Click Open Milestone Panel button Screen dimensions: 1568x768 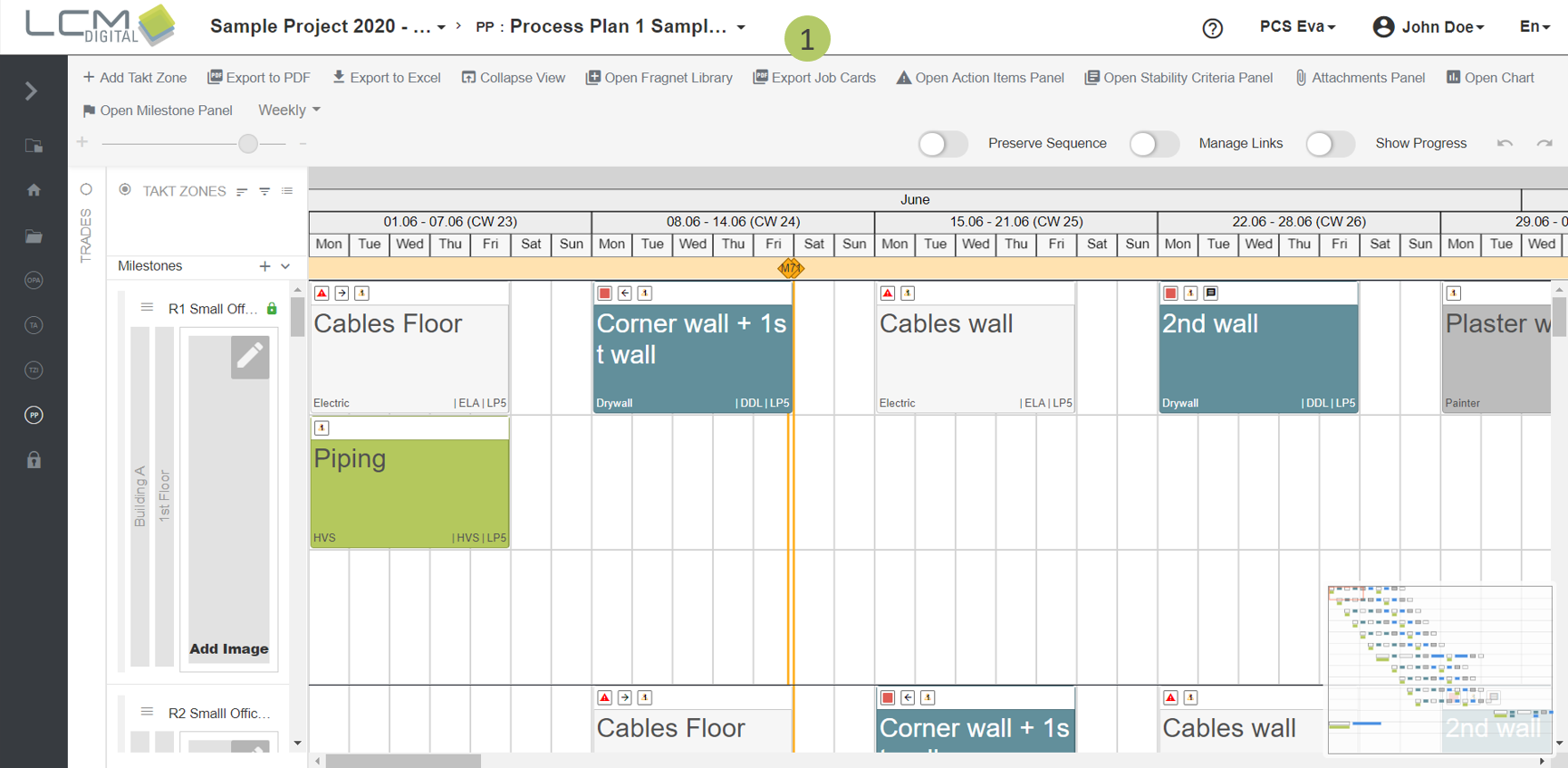(157, 110)
